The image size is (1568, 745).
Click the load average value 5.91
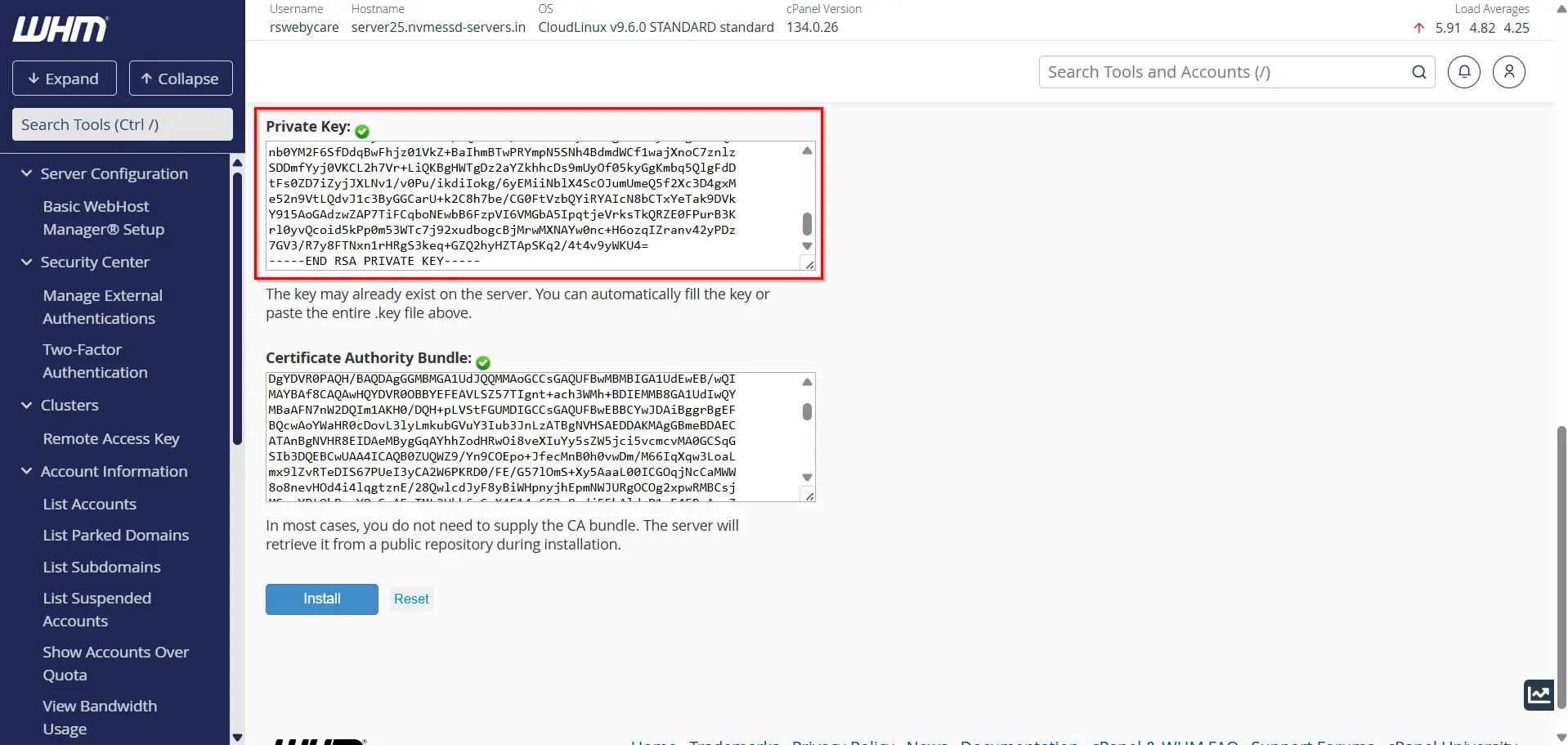point(1448,28)
